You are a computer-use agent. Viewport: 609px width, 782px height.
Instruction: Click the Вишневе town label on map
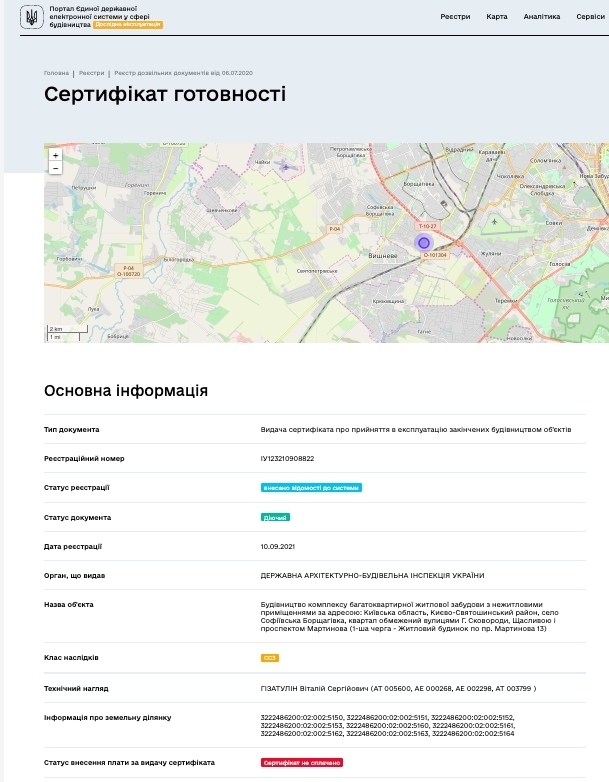click(x=383, y=256)
